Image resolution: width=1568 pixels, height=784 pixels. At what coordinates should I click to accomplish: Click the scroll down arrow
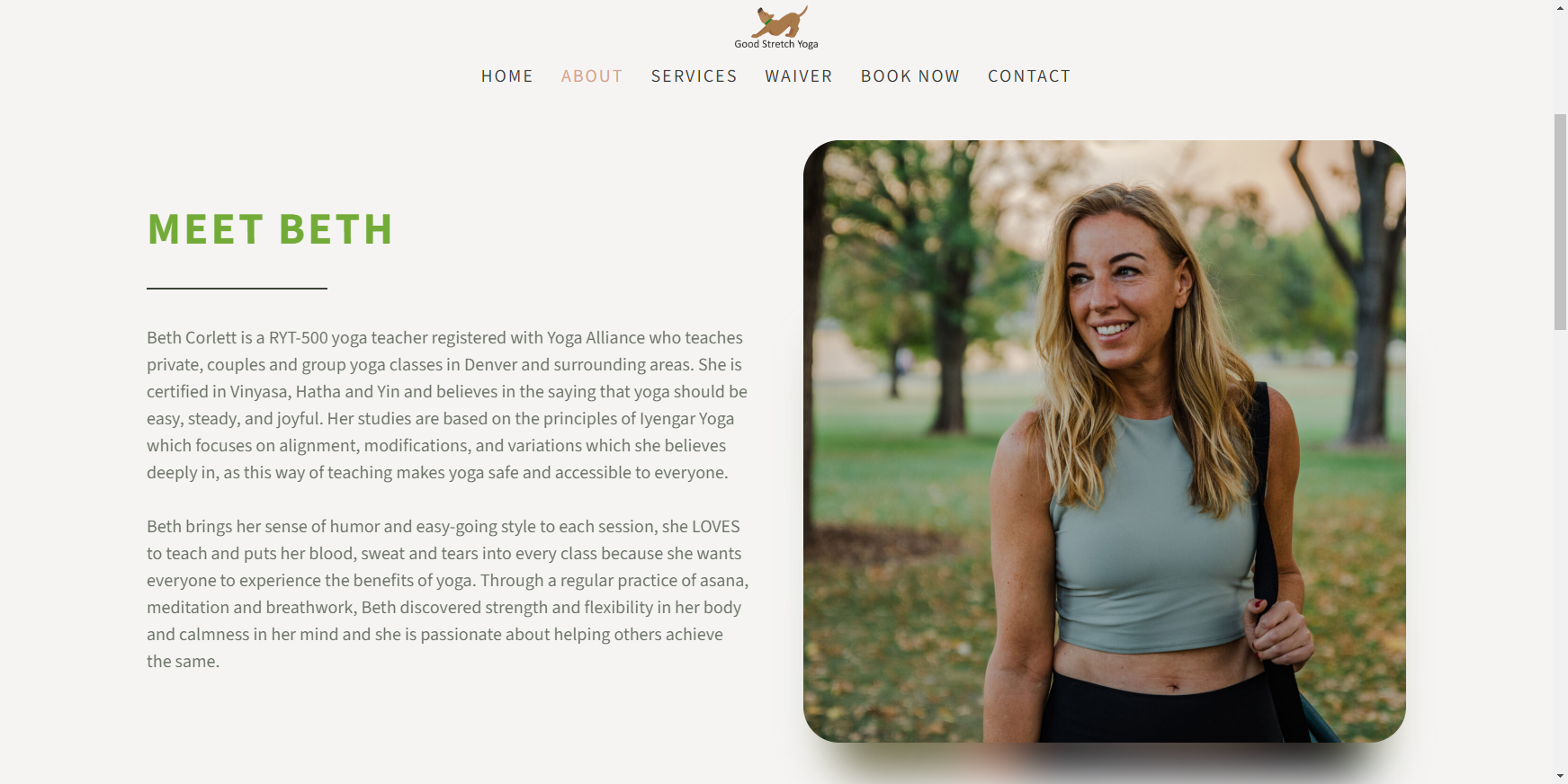tap(1561, 776)
